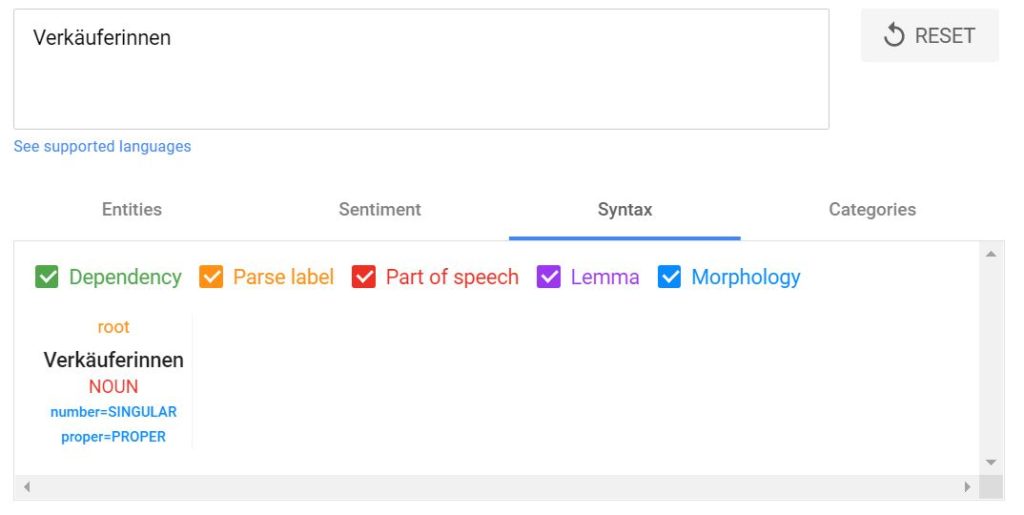Go to the Categories tab
The height and width of the screenshot is (515, 1024).
tap(872, 210)
